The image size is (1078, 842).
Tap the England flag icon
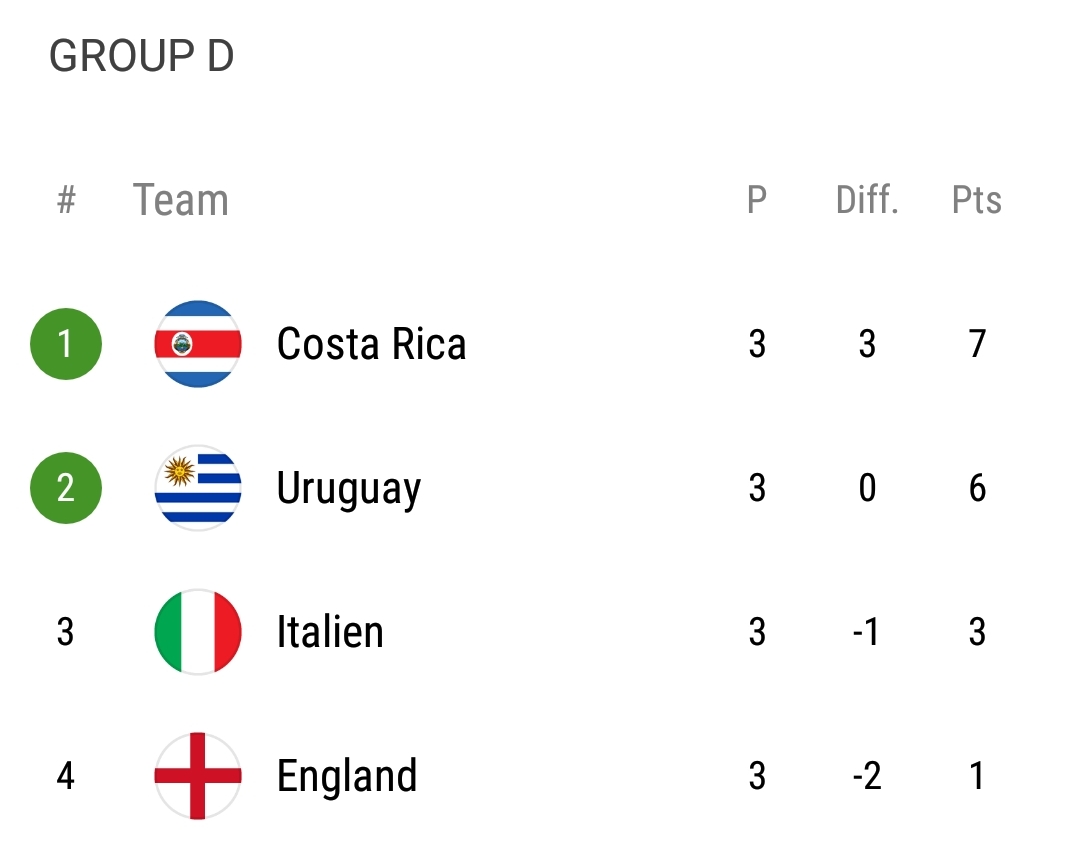click(x=198, y=776)
